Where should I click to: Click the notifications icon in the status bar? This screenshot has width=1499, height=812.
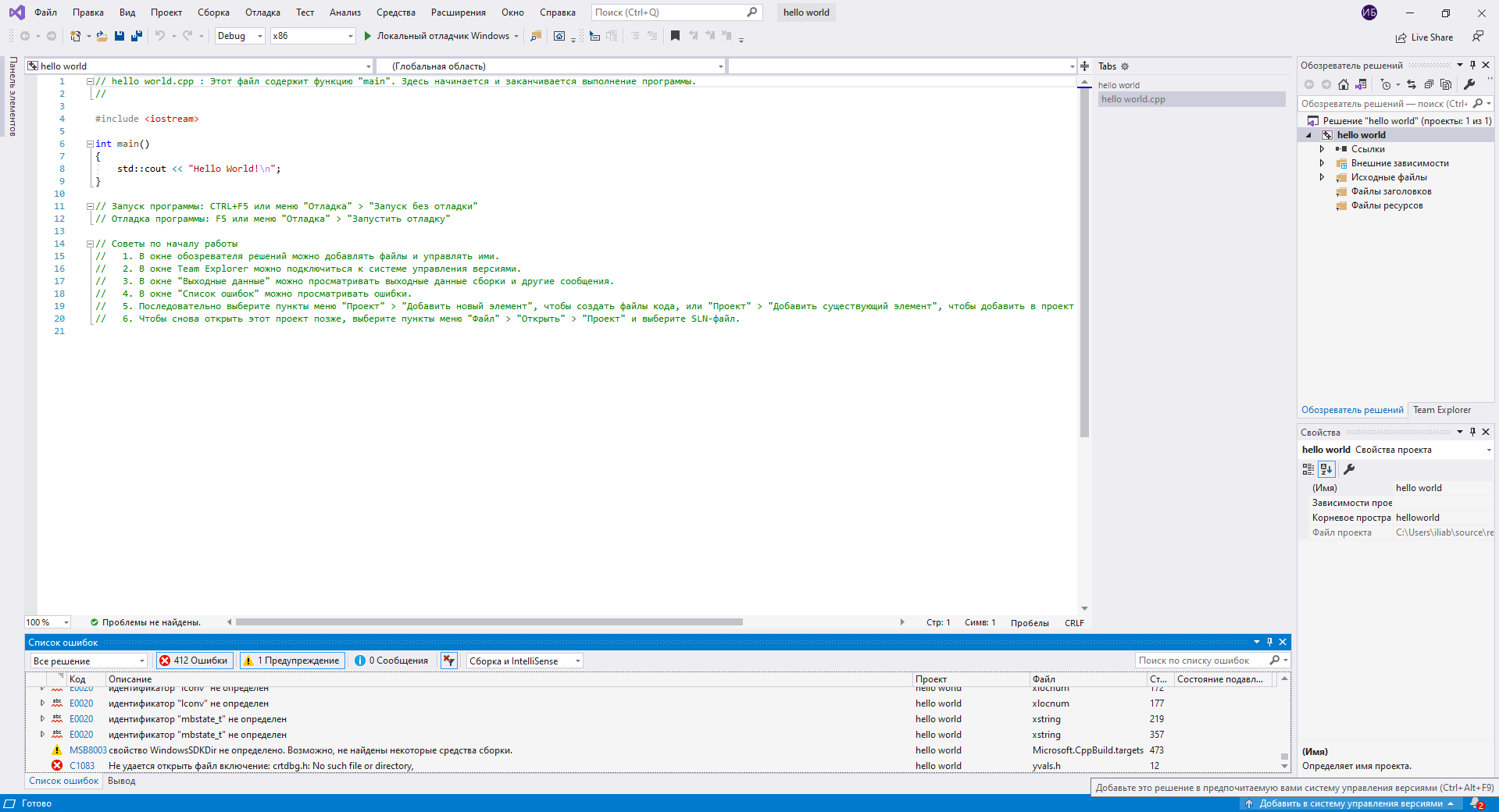(1477, 803)
